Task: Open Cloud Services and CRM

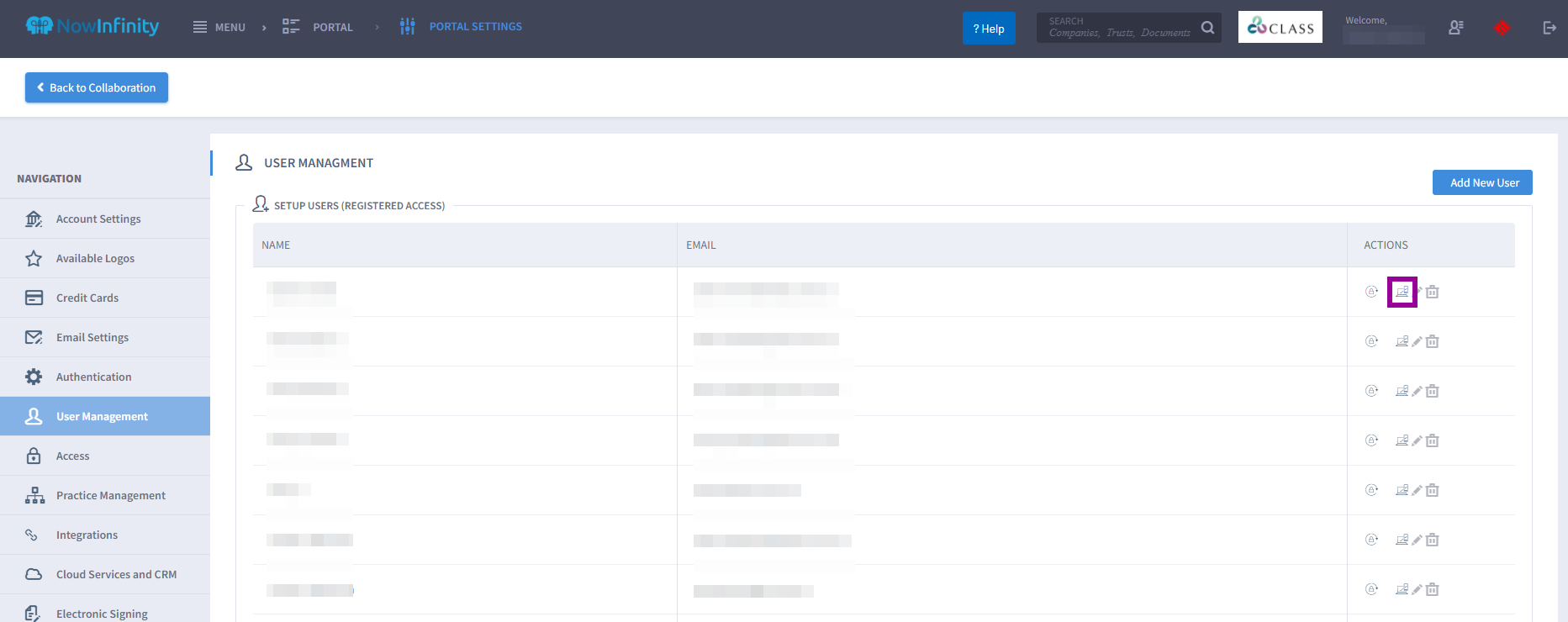Action: (105, 574)
